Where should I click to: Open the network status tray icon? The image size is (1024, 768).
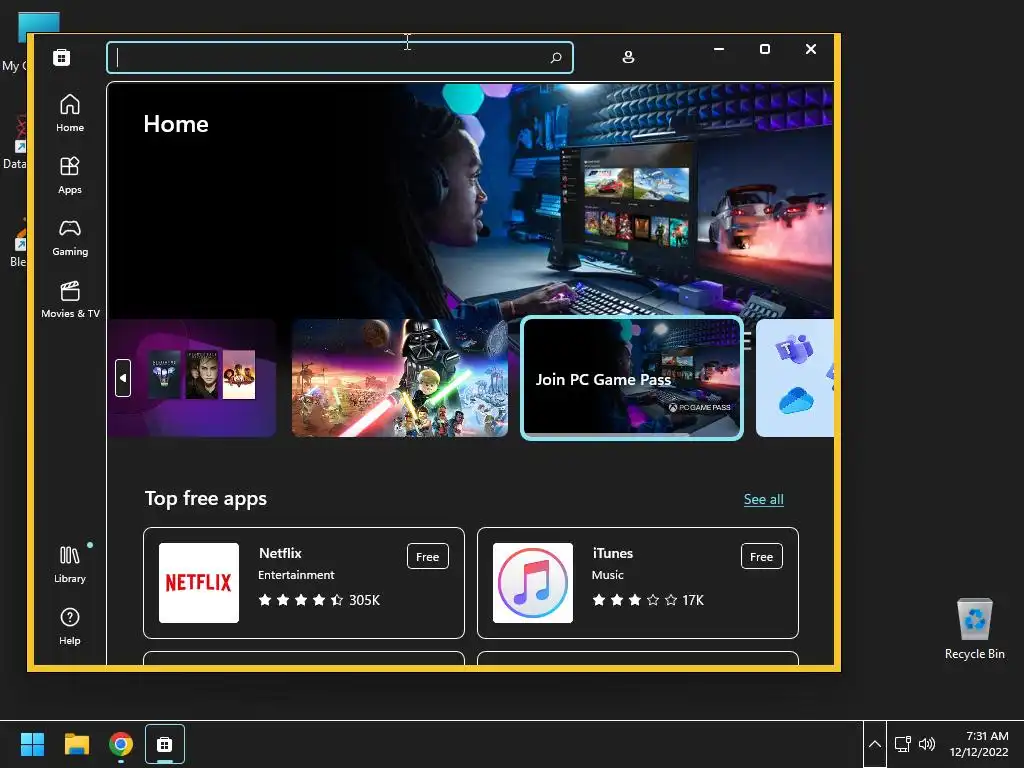click(x=903, y=744)
